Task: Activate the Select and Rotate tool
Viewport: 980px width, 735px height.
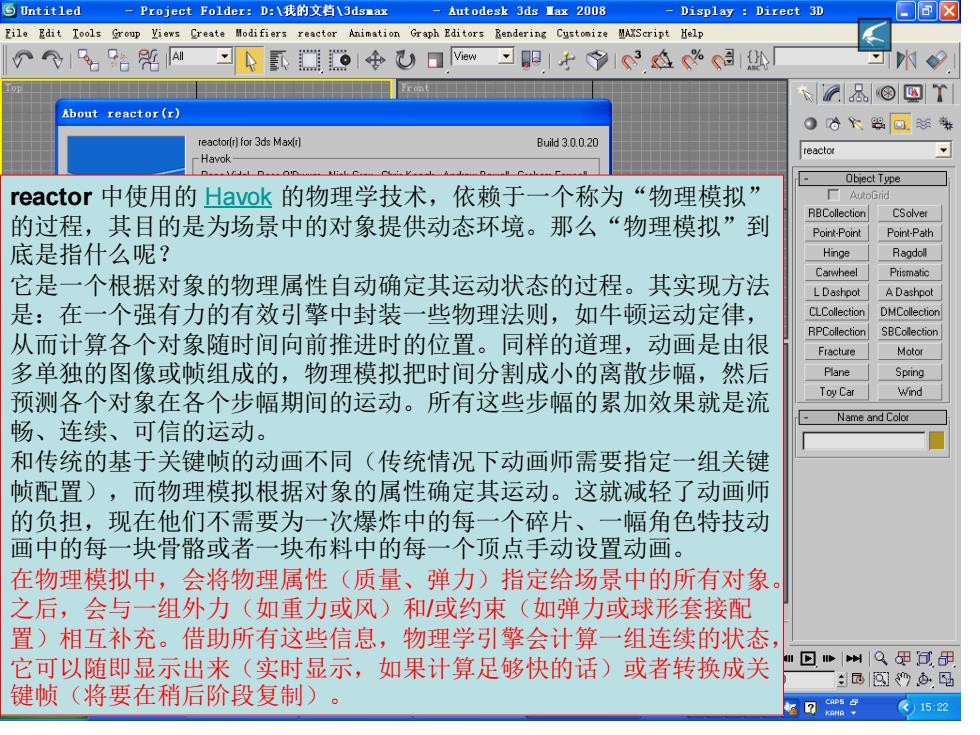Action: coord(405,61)
